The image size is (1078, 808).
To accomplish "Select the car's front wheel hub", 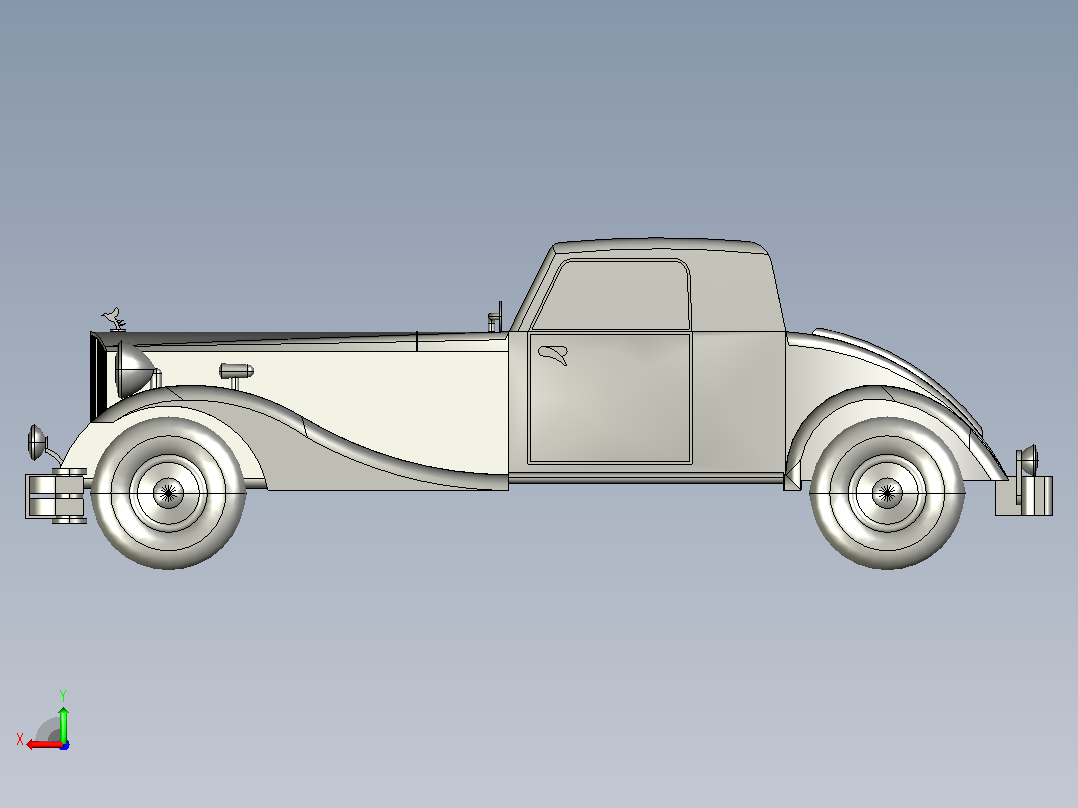I will (168, 493).
